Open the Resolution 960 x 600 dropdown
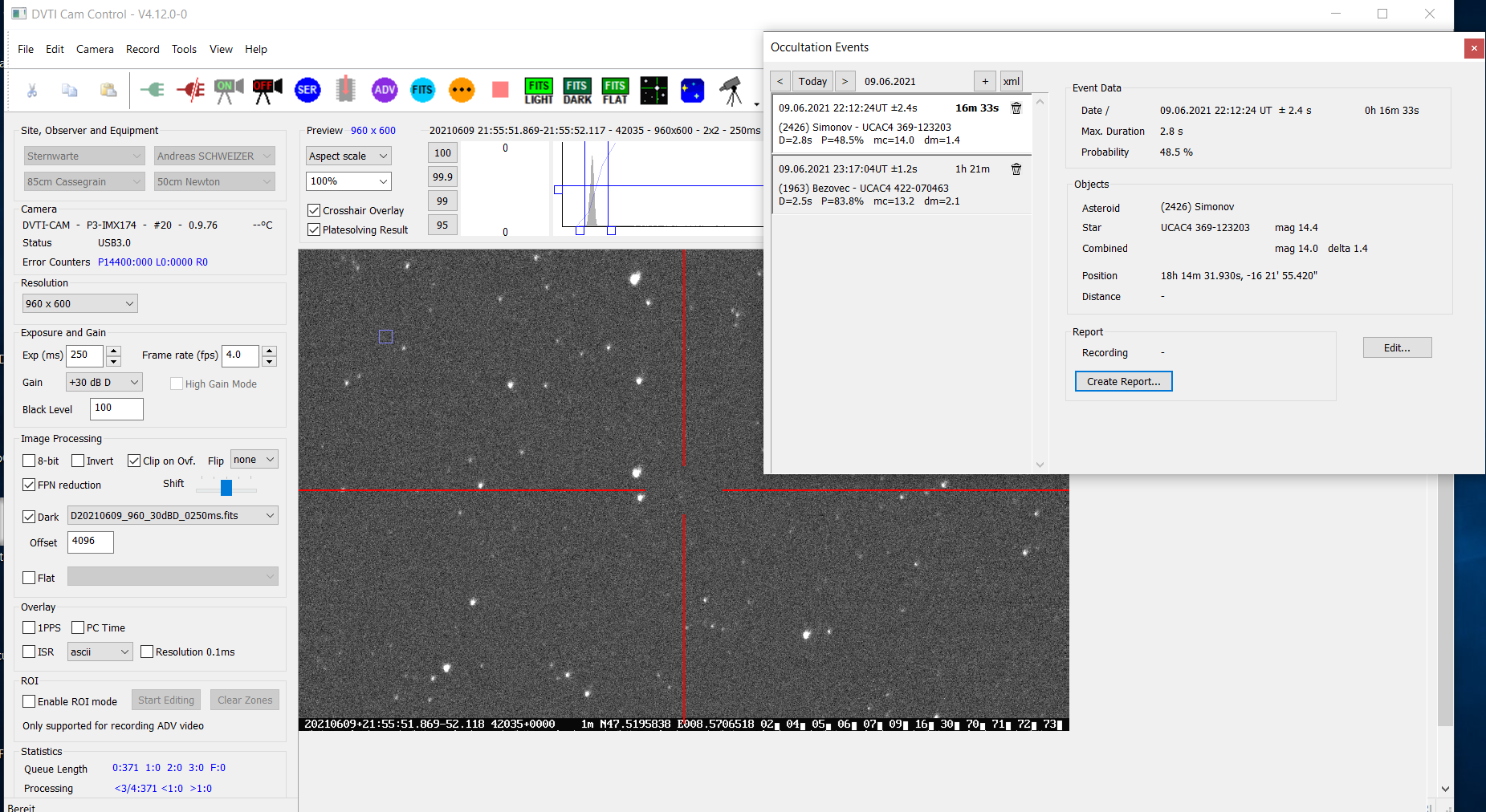Screen dimensions: 1486x812 79,304
